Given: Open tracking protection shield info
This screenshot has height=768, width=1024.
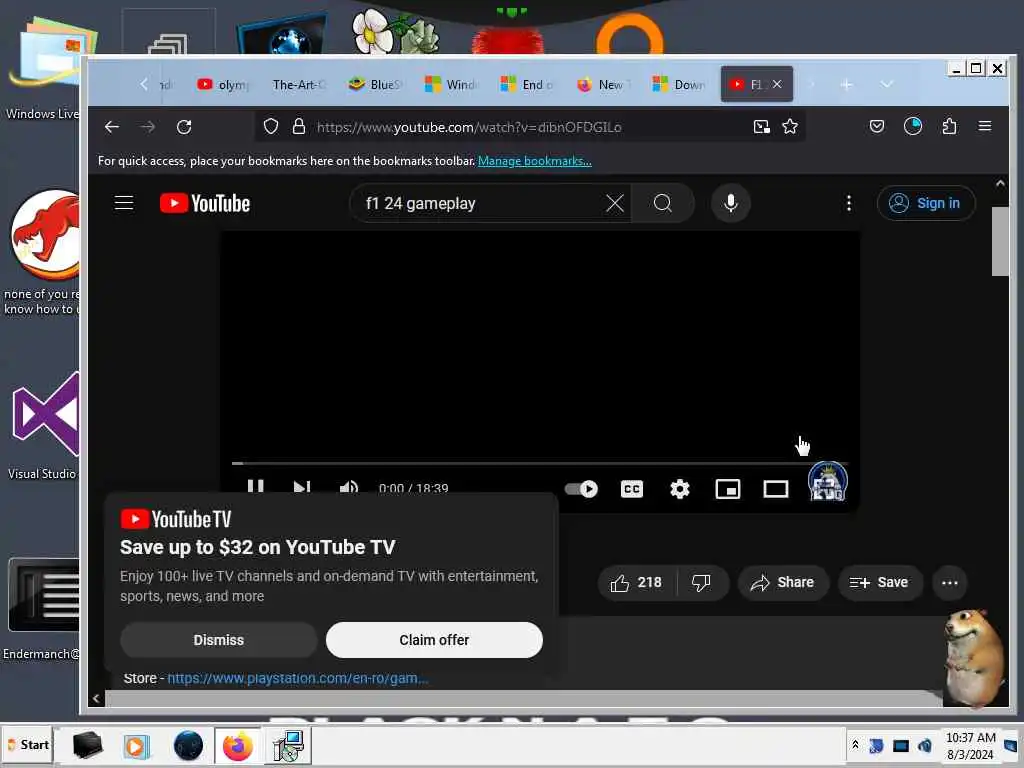Looking at the screenshot, I should [270, 127].
